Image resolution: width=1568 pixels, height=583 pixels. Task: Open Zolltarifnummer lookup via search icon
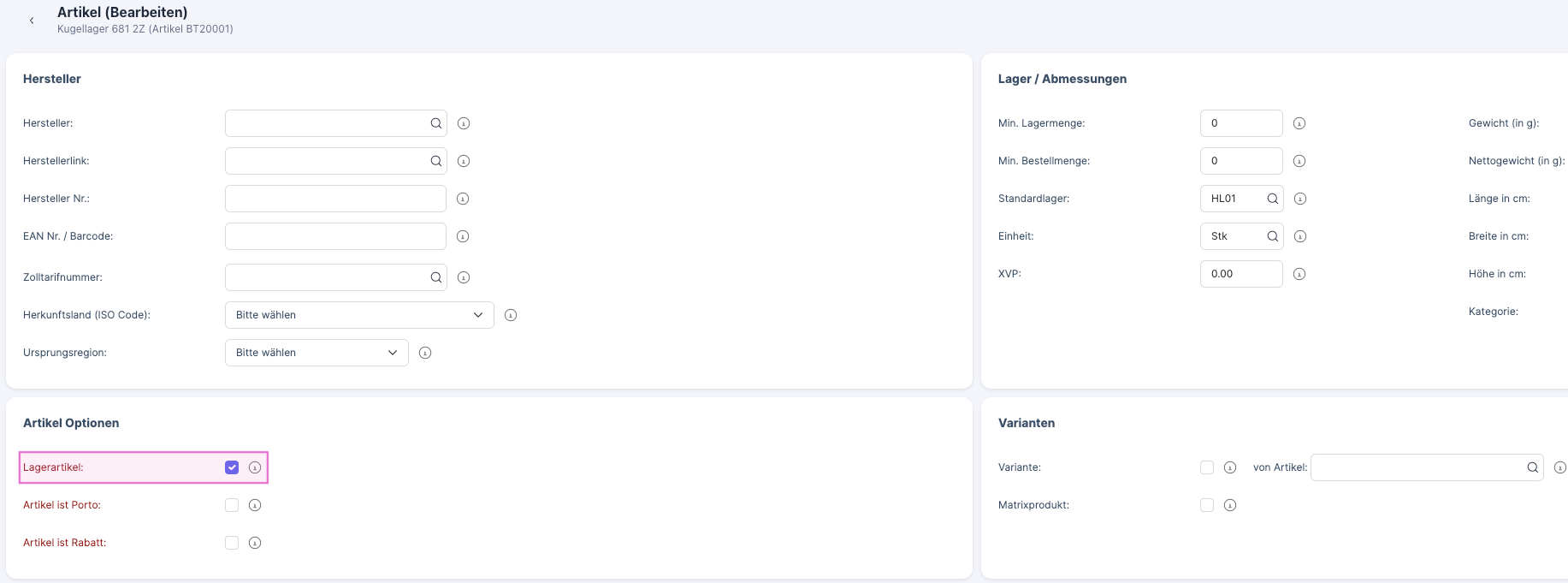[x=435, y=277]
